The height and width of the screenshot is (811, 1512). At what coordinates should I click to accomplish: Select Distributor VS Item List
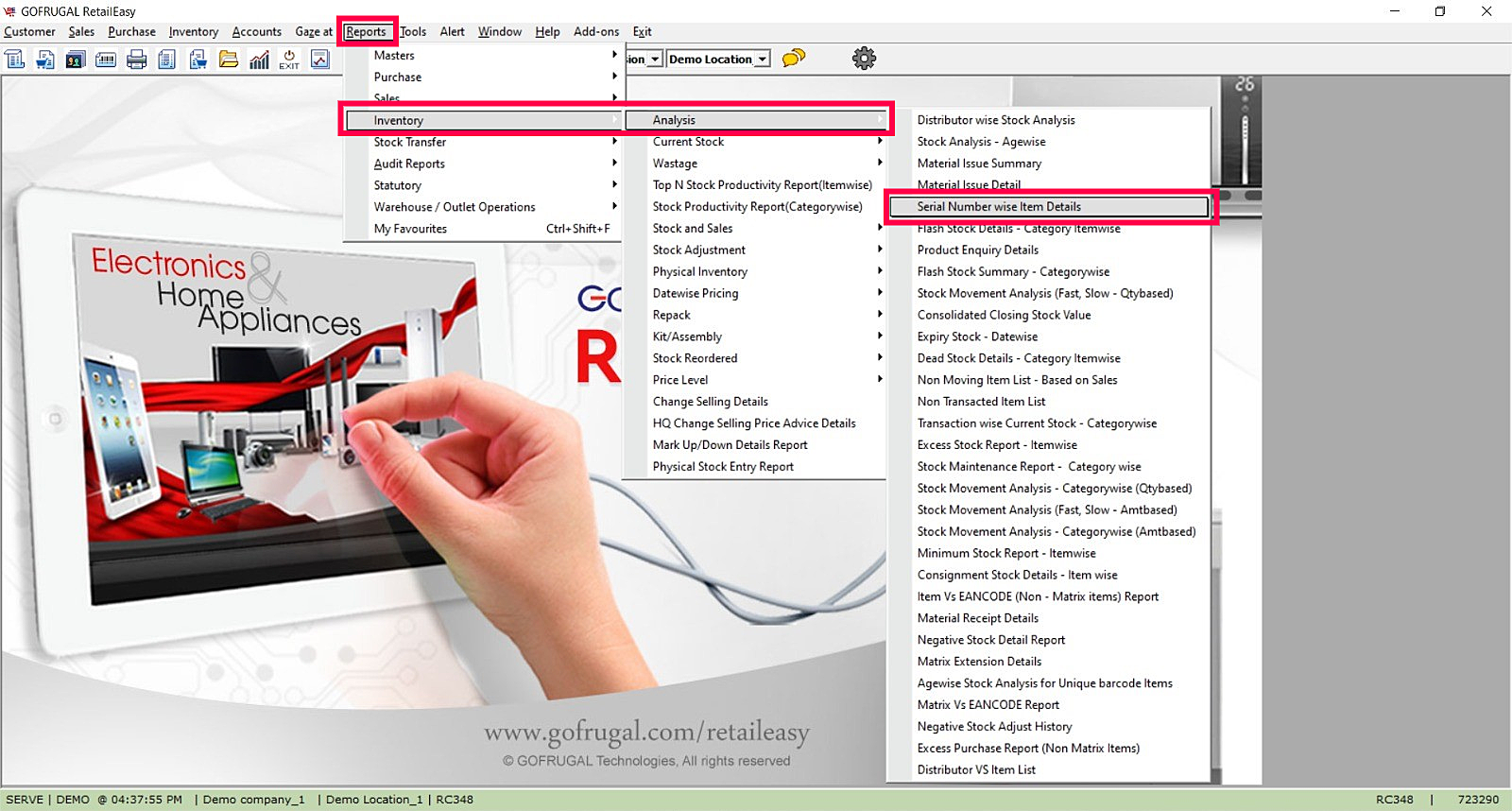(x=1049, y=770)
